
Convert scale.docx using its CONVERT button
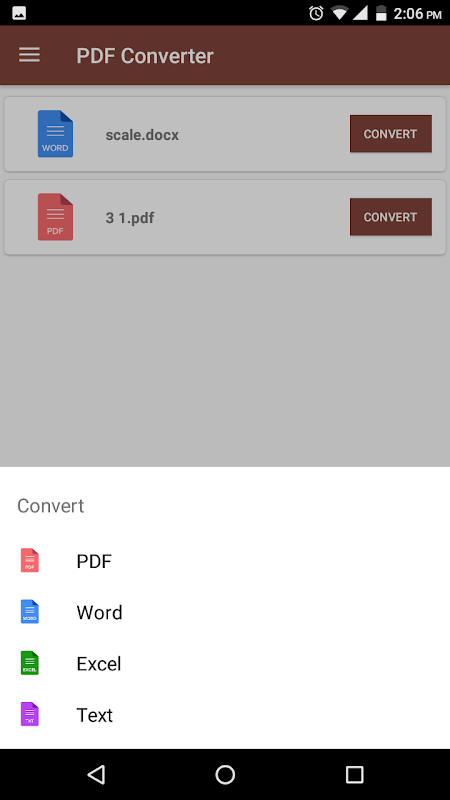tap(391, 134)
